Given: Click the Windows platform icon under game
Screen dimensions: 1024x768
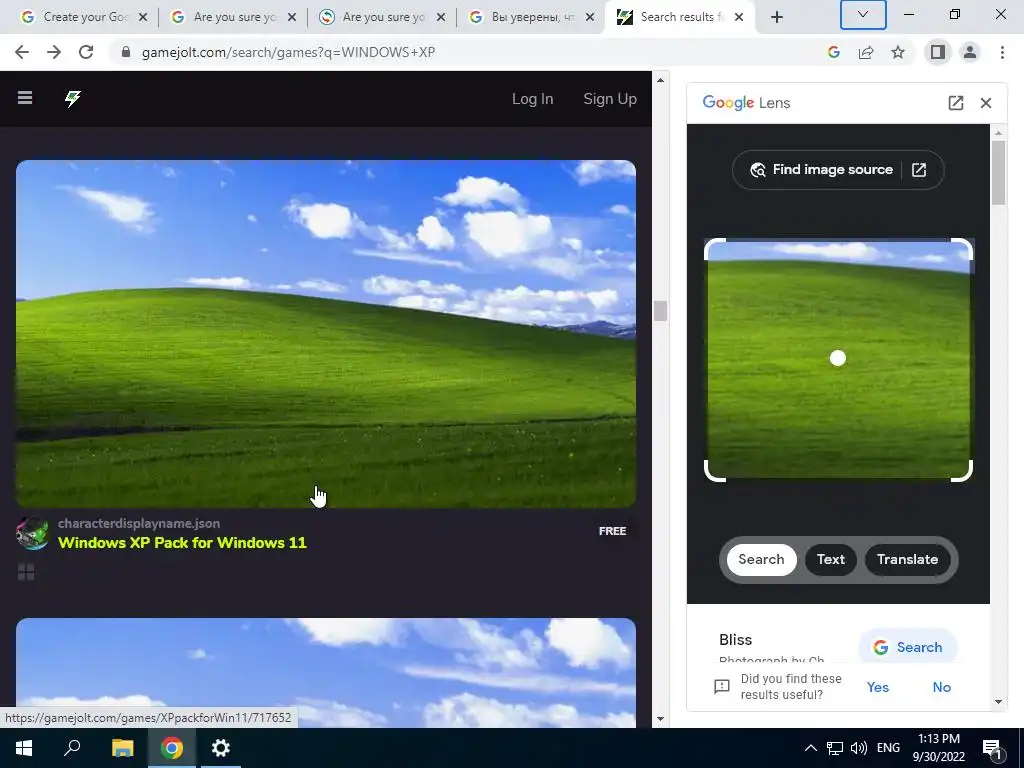Looking at the screenshot, I should pyautogui.click(x=26, y=572).
